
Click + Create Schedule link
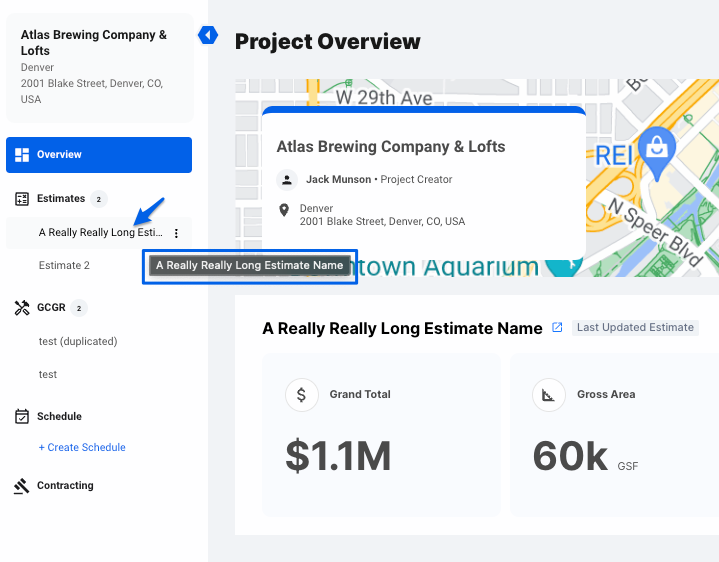point(82,447)
